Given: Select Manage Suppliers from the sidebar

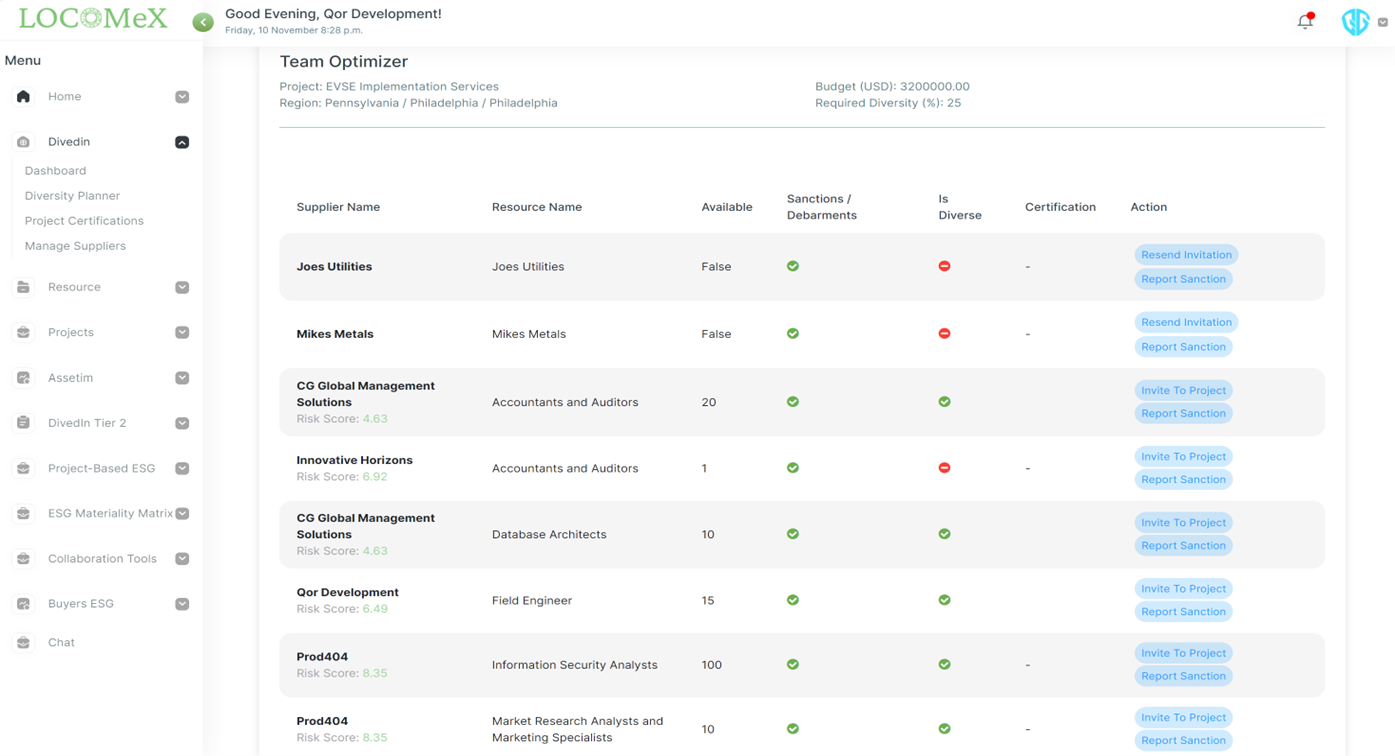Looking at the screenshot, I should pyautogui.click(x=74, y=245).
